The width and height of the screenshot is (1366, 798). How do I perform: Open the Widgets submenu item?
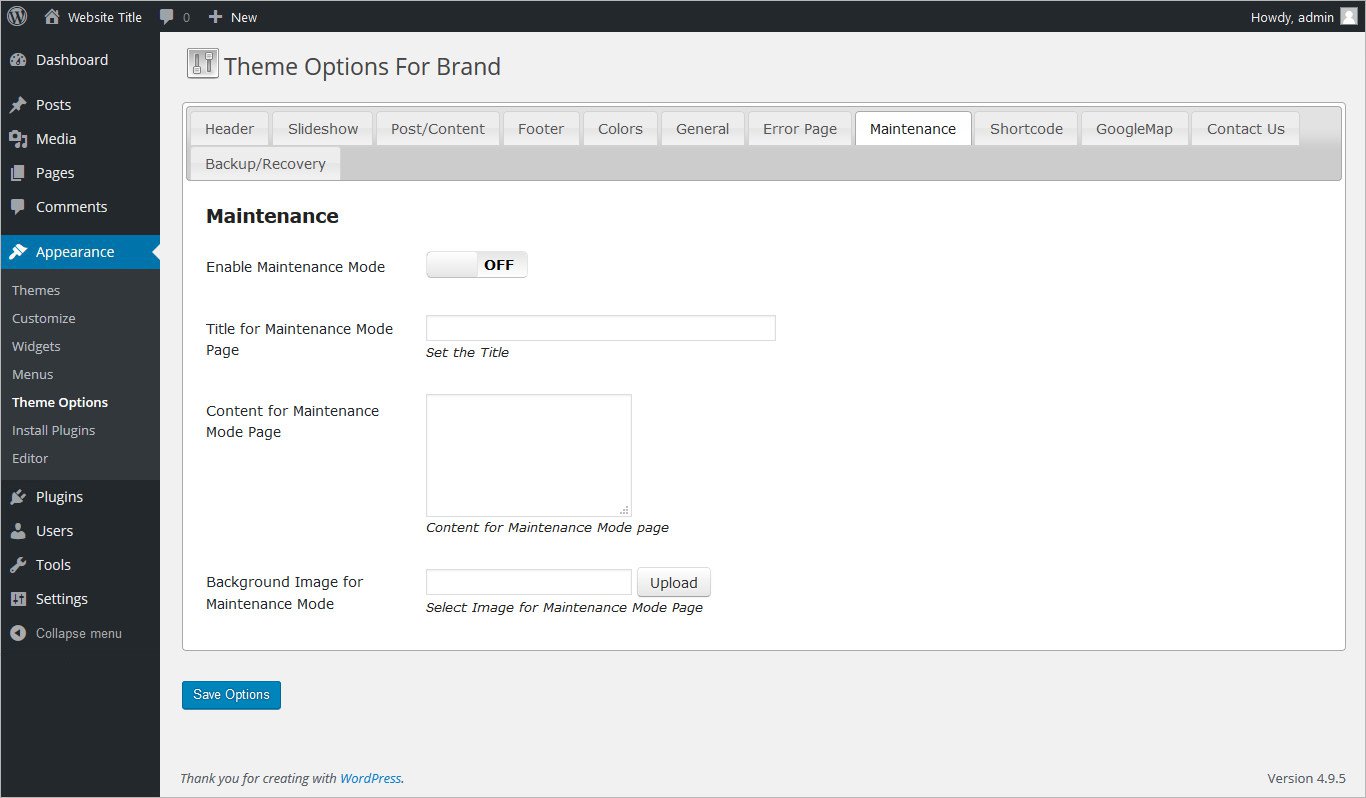(x=36, y=346)
